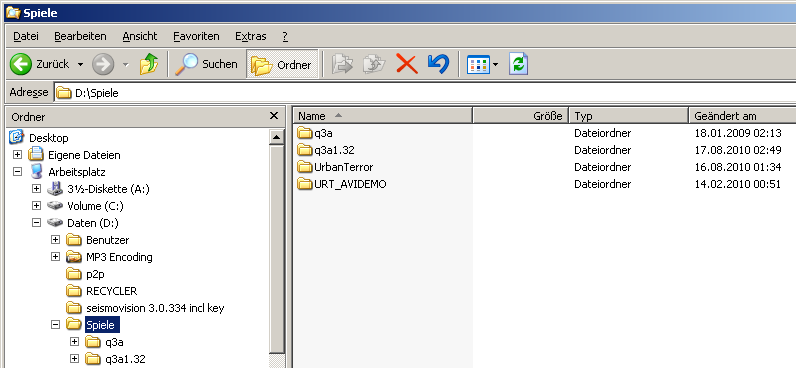Open the Zurück history dropdown arrow

80,64
